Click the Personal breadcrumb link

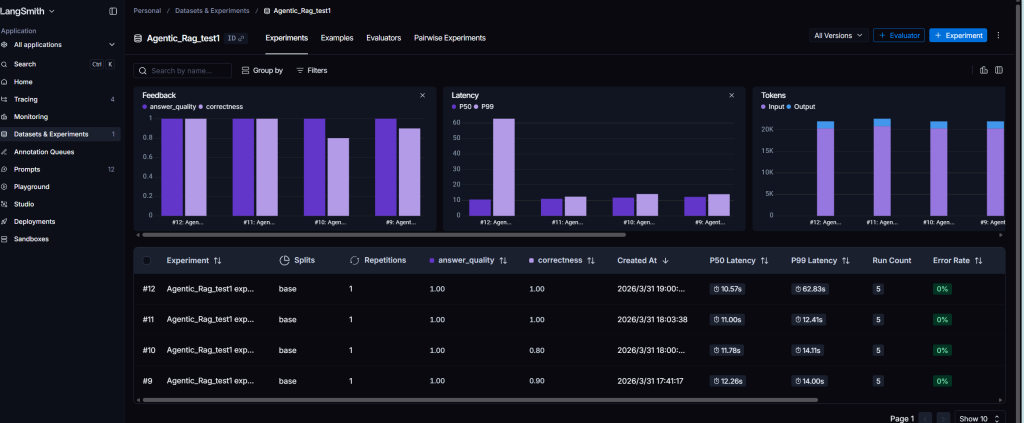point(147,11)
